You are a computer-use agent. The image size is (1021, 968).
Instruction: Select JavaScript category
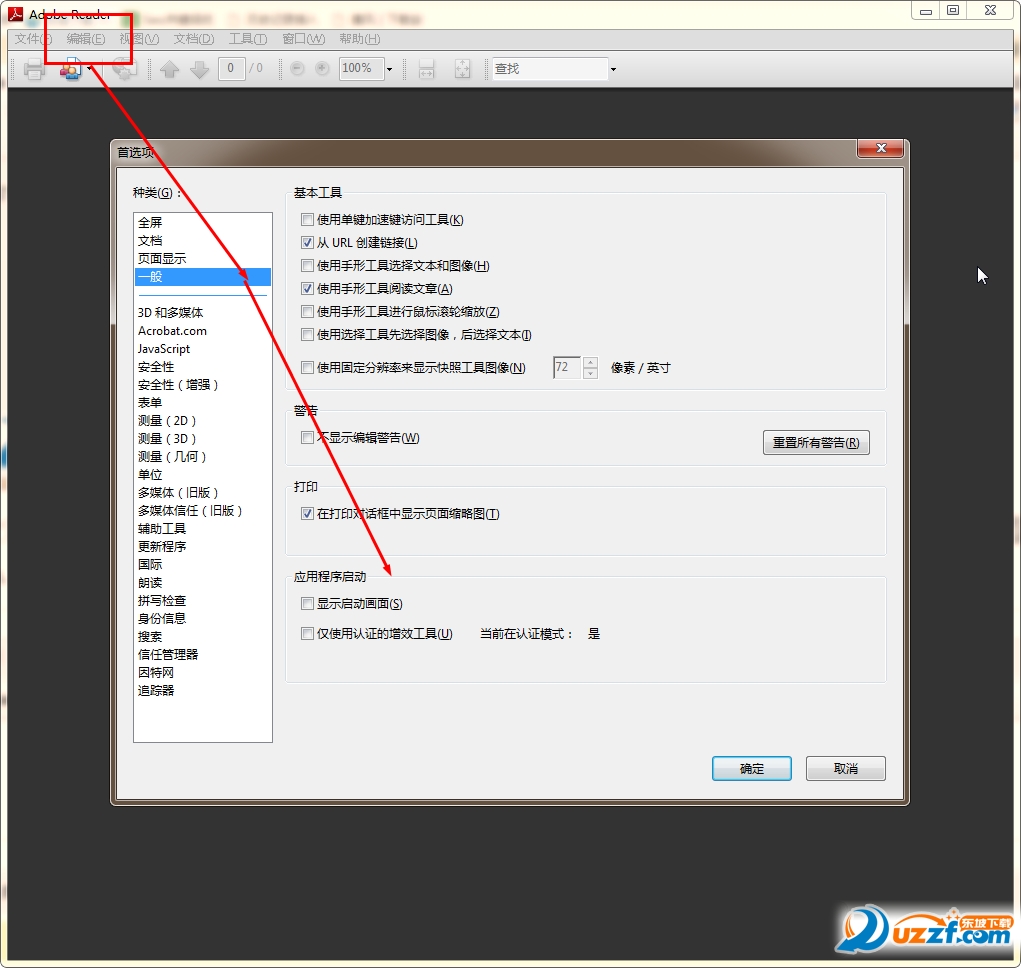pos(203,349)
